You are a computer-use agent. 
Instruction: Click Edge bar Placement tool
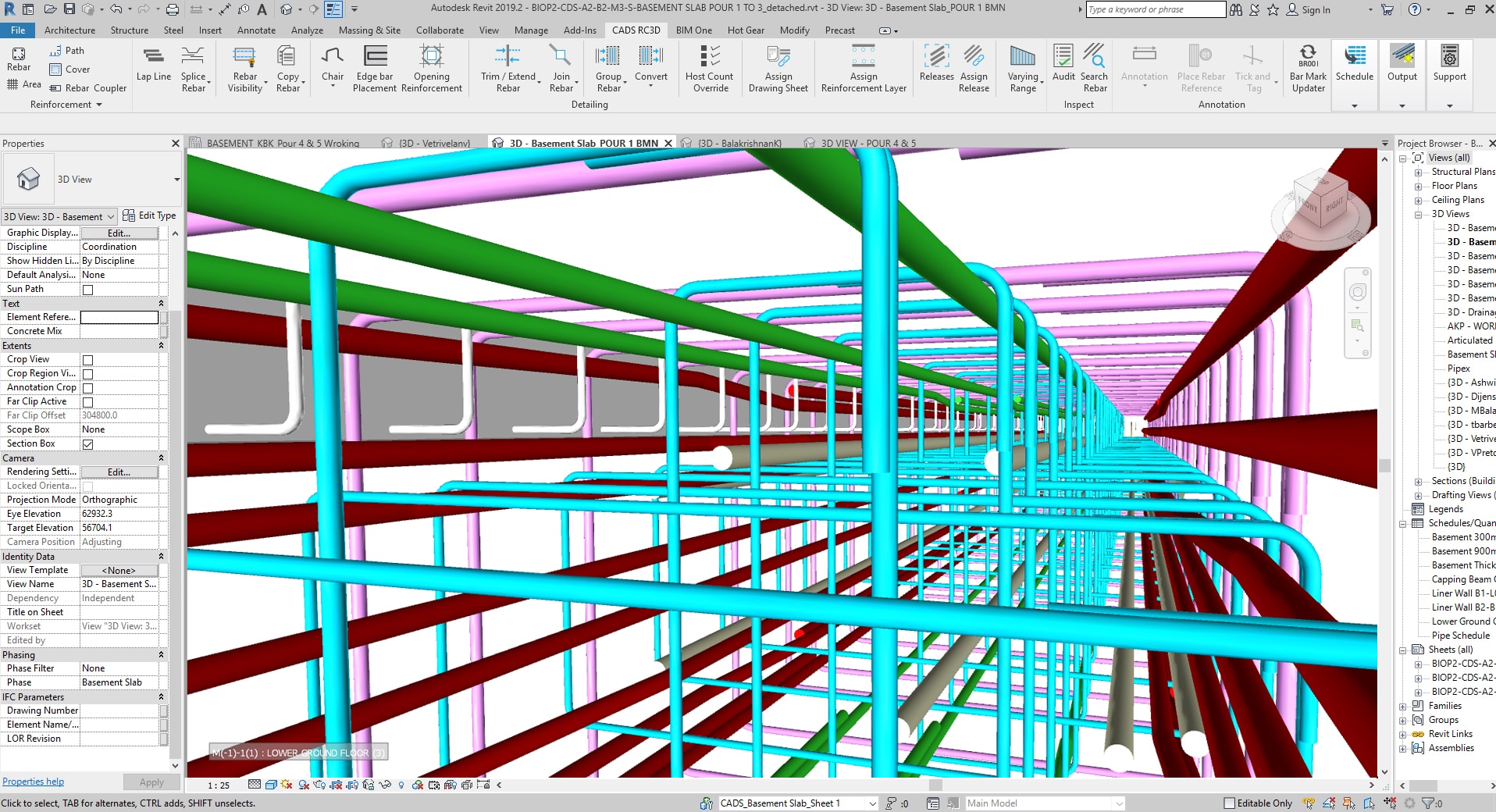[375, 69]
